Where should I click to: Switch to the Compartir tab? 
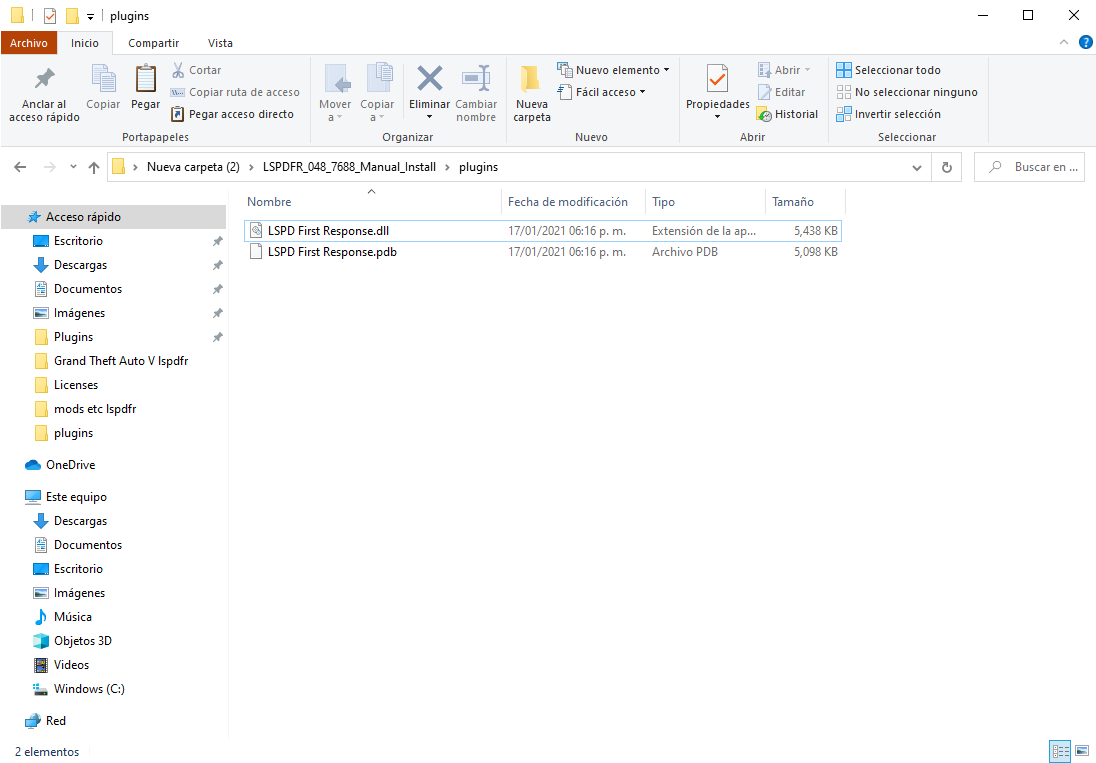(153, 43)
